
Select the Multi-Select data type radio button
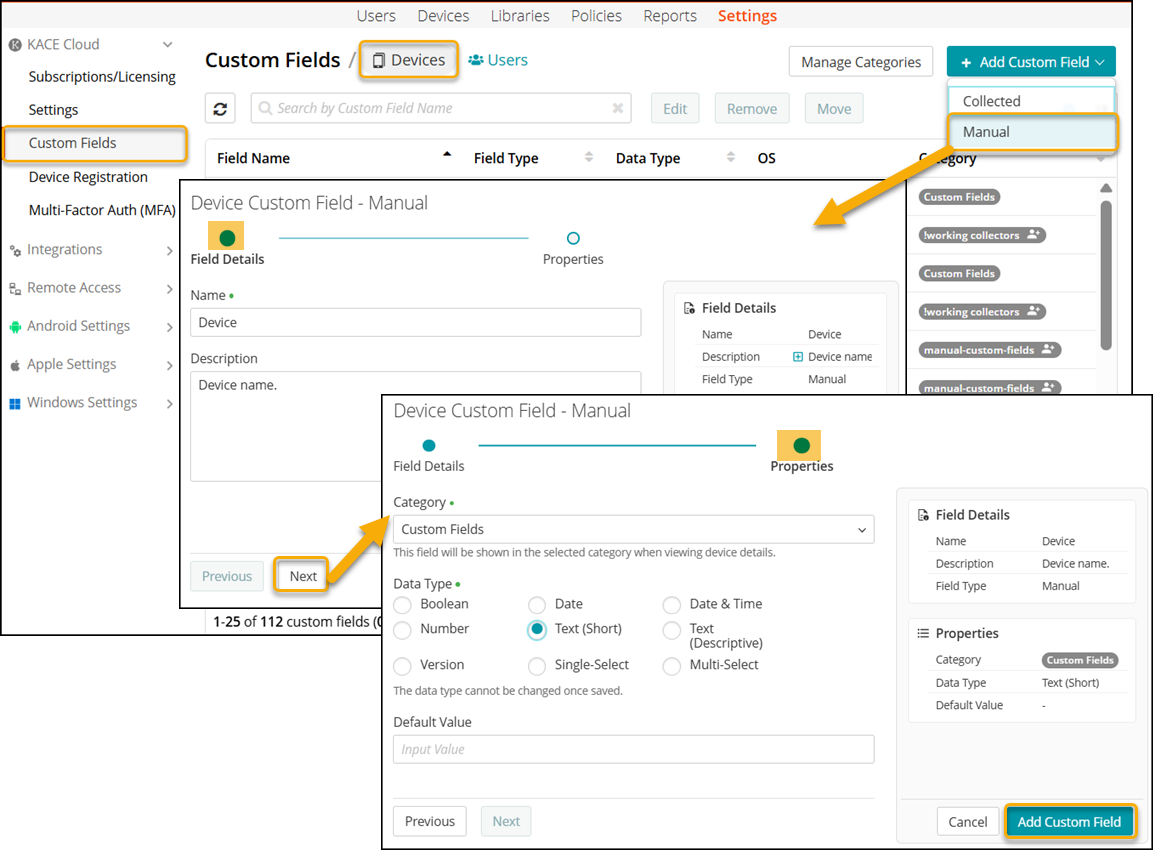(x=671, y=666)
